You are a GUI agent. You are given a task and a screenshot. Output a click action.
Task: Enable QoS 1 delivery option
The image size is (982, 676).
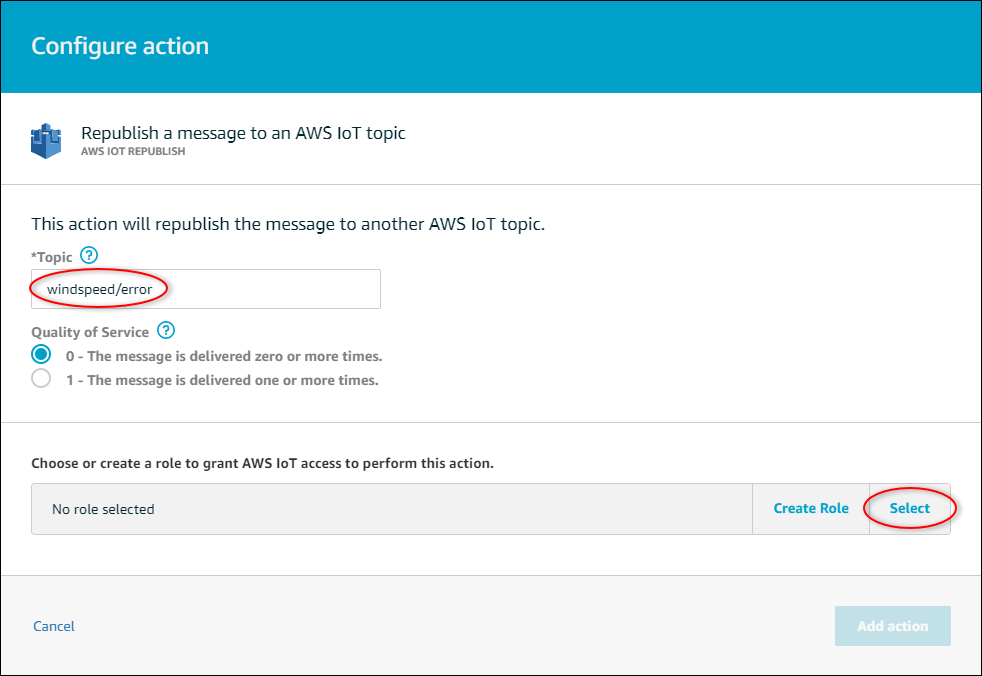[x=40, y=378]
